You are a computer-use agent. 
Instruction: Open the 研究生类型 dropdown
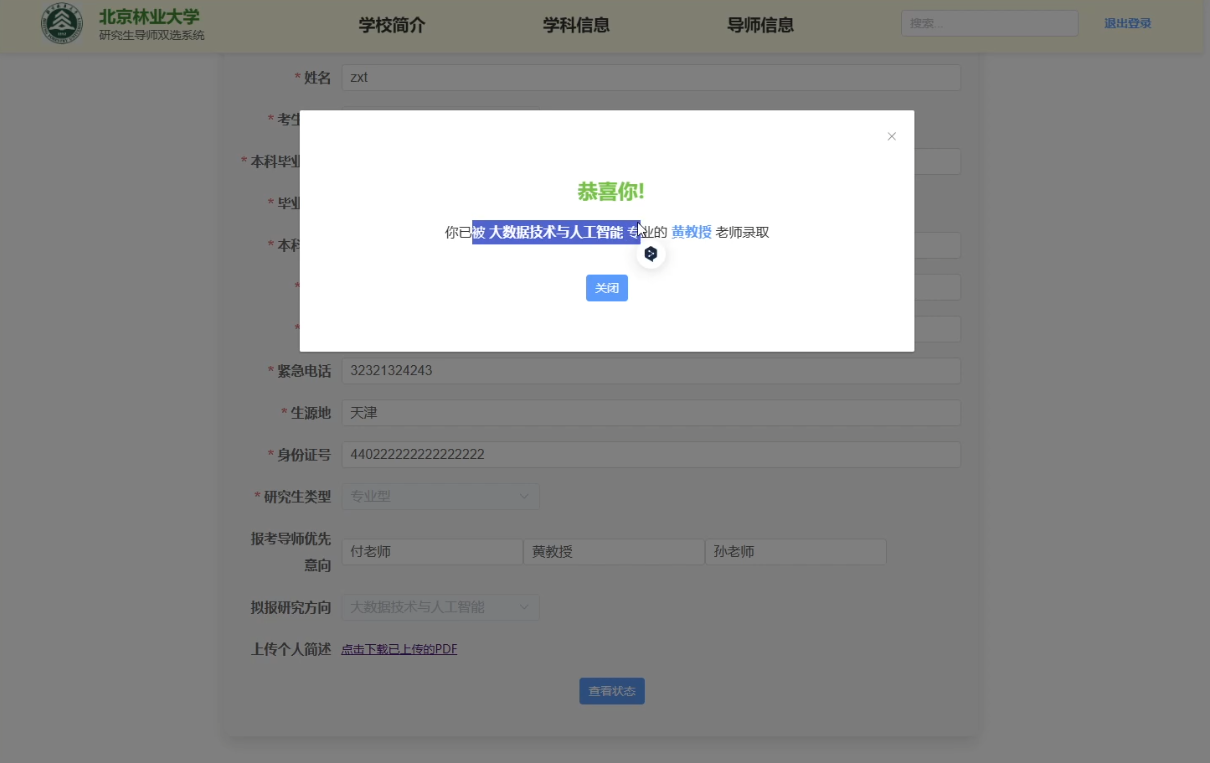tap(440, 495)
